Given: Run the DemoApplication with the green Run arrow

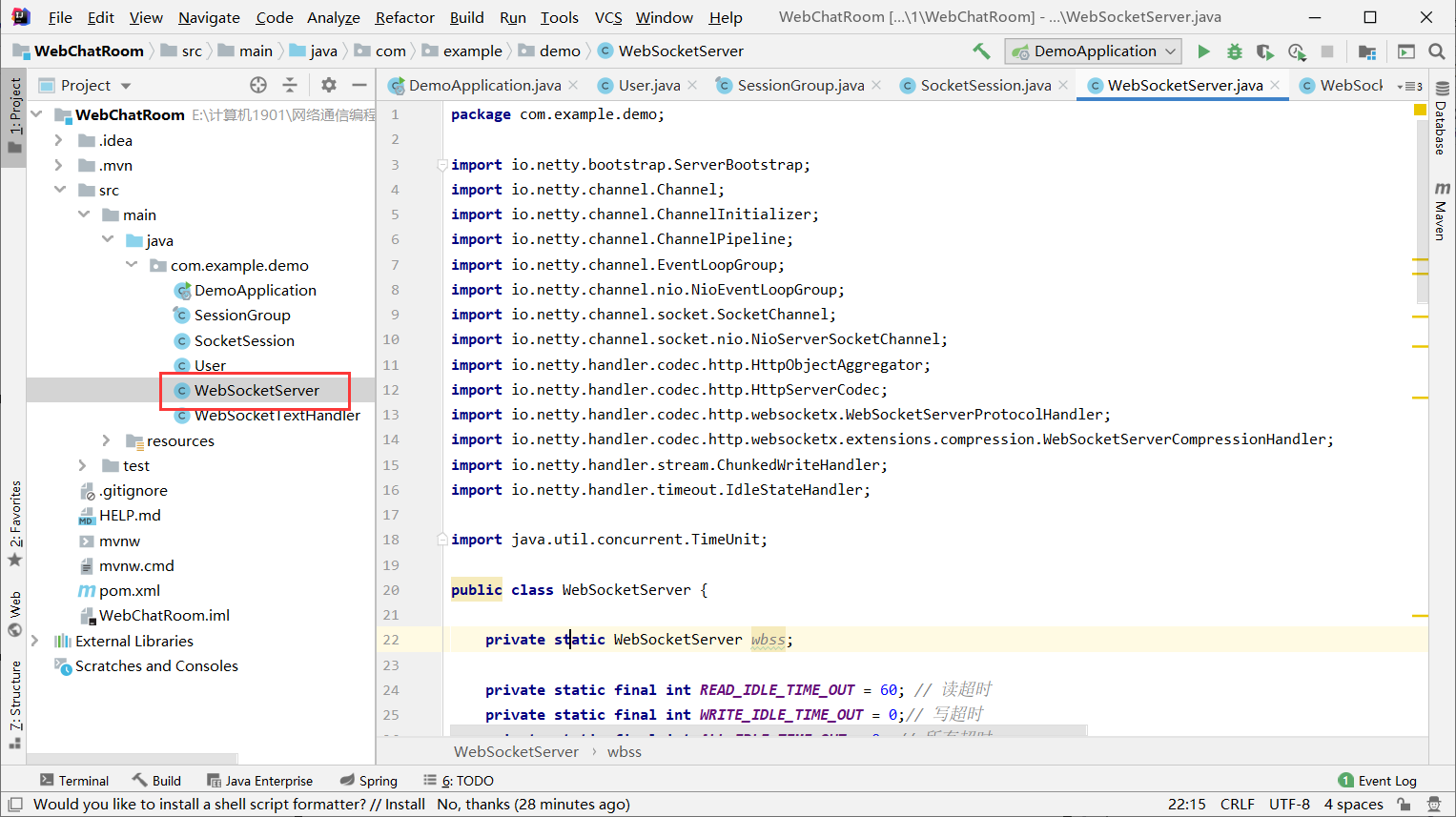Looking at the screenshot, I should coord(1203,51).
